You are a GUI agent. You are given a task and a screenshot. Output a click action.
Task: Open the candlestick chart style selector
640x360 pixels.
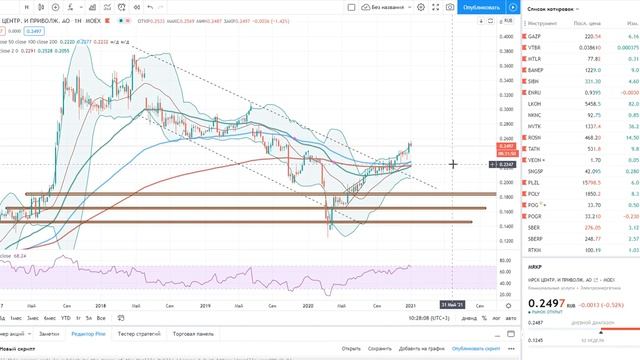(41, 7)
